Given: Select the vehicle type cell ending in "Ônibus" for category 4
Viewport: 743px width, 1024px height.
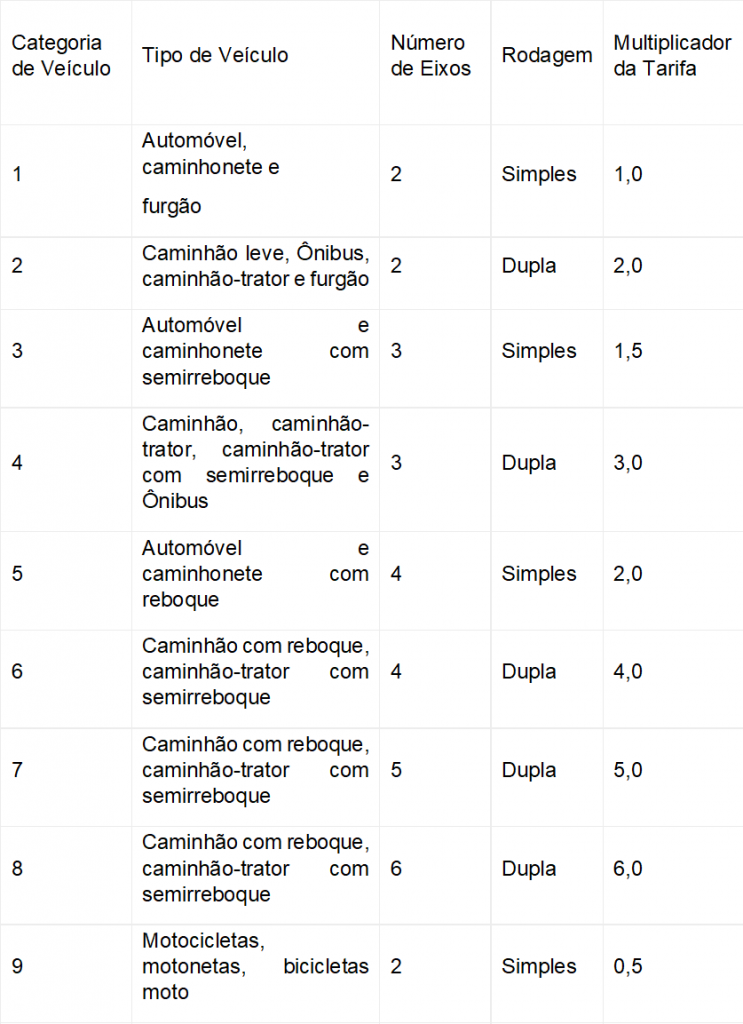Looking at the screenshot, I should coord(255,462).
